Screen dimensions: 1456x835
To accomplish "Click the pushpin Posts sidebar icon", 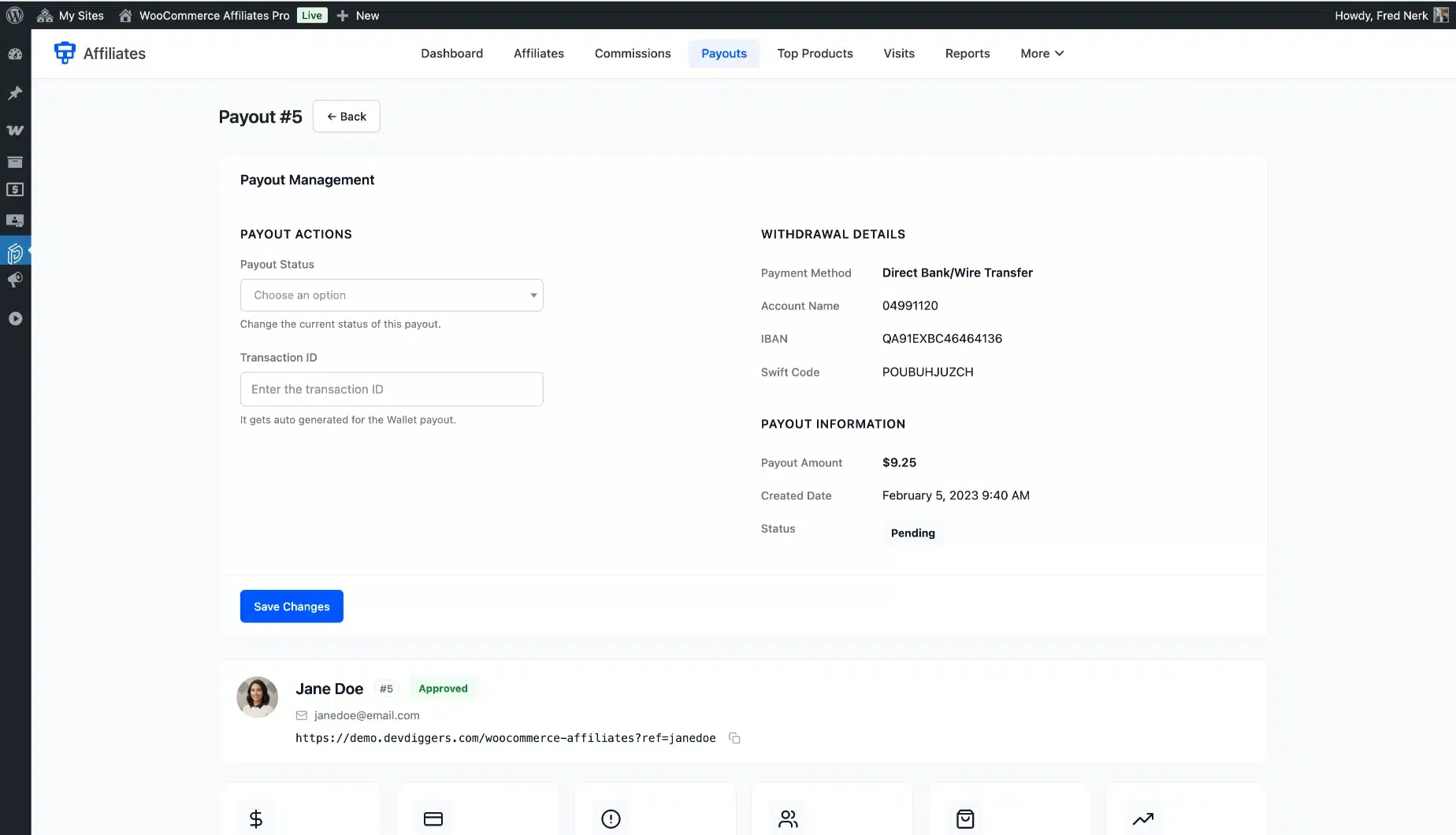I will pos(15,93).
